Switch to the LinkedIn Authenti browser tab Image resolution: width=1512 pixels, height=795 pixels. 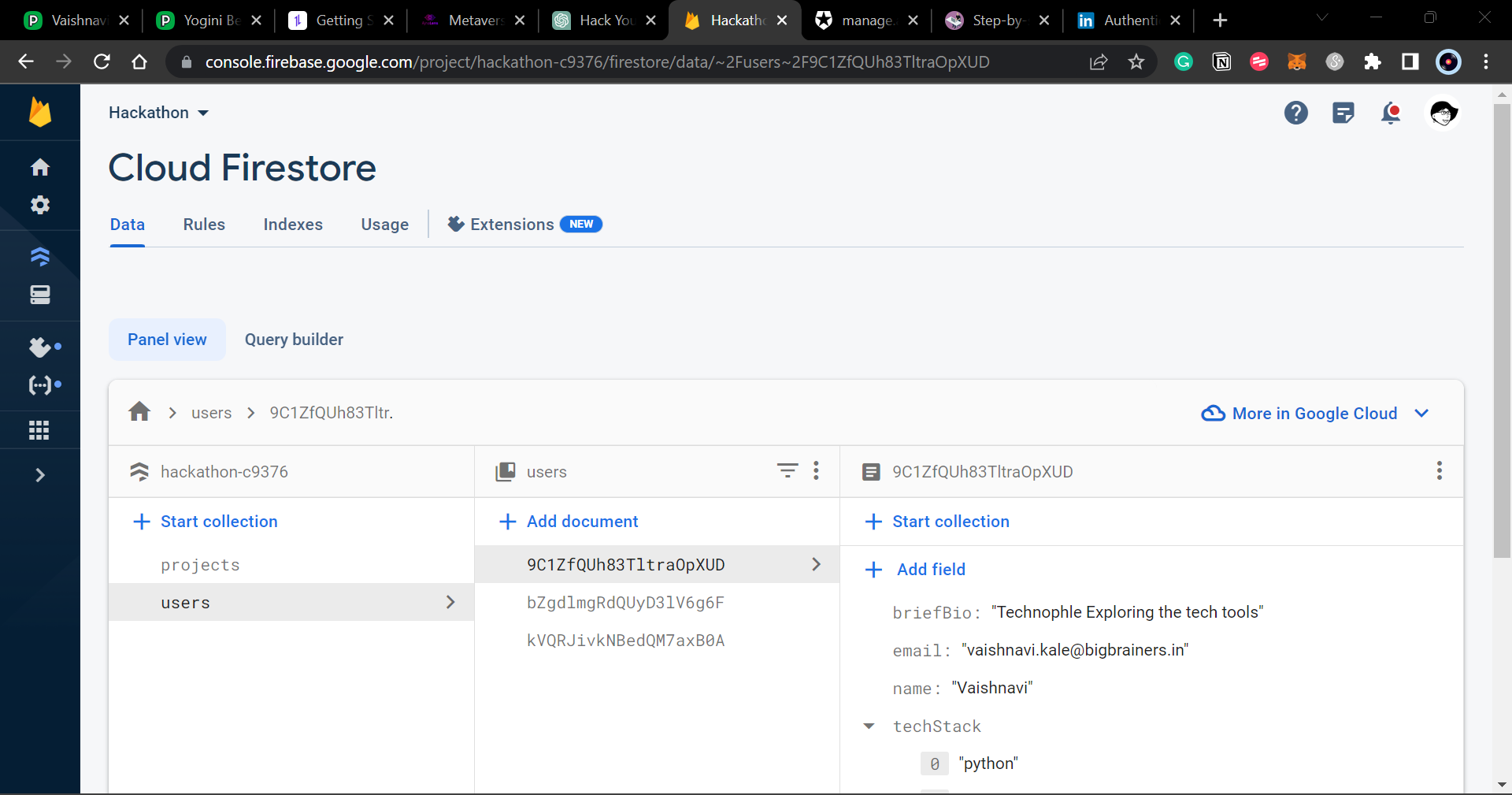pos(1128,20)
